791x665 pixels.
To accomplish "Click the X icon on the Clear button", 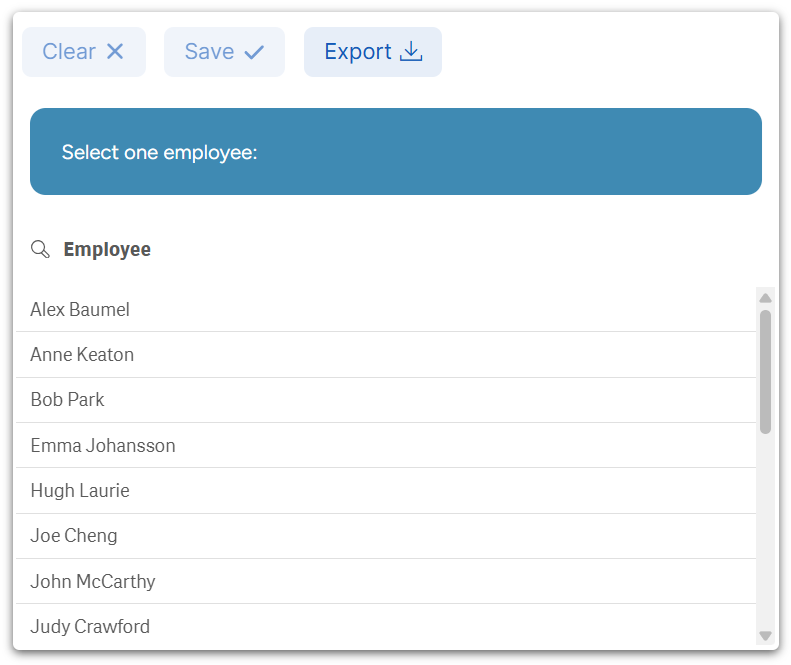I will click(115, 52).
